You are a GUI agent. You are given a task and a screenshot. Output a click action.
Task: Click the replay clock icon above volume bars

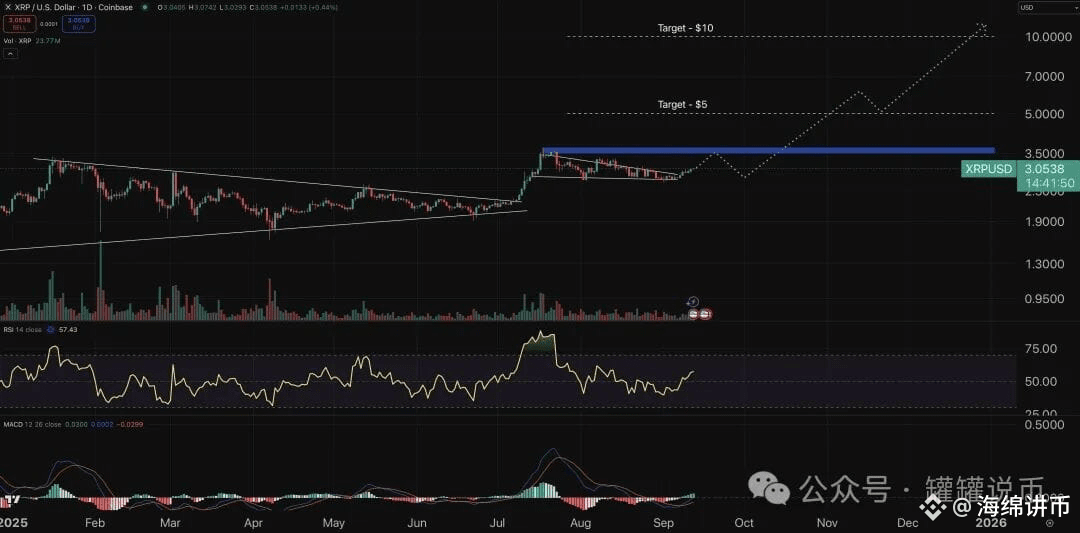[x=694, y=302]
